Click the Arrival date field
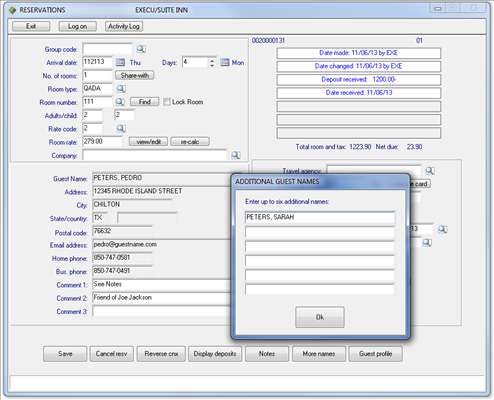 [97, 62]
